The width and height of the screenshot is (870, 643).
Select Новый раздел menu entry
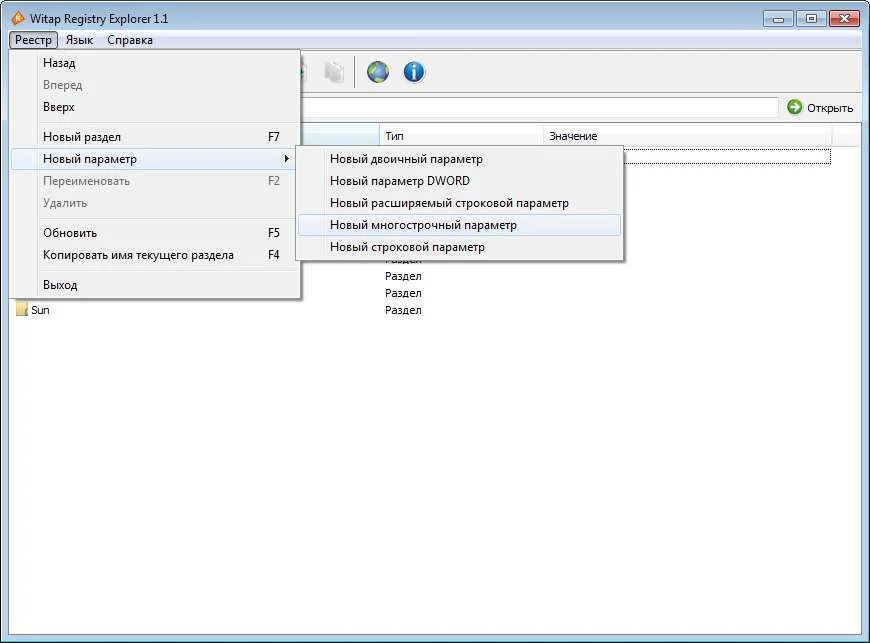155,136
